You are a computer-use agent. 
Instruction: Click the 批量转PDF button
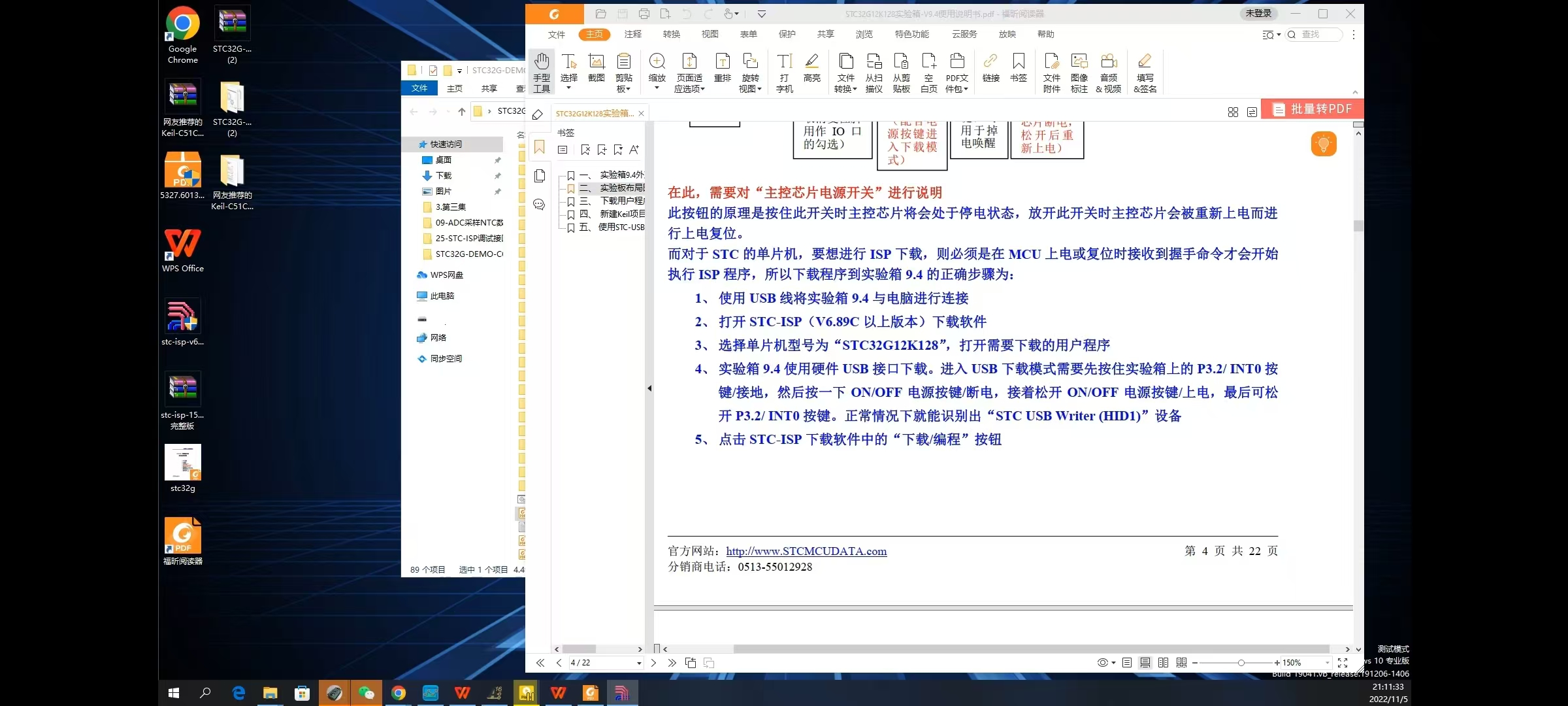(1313, 109)
